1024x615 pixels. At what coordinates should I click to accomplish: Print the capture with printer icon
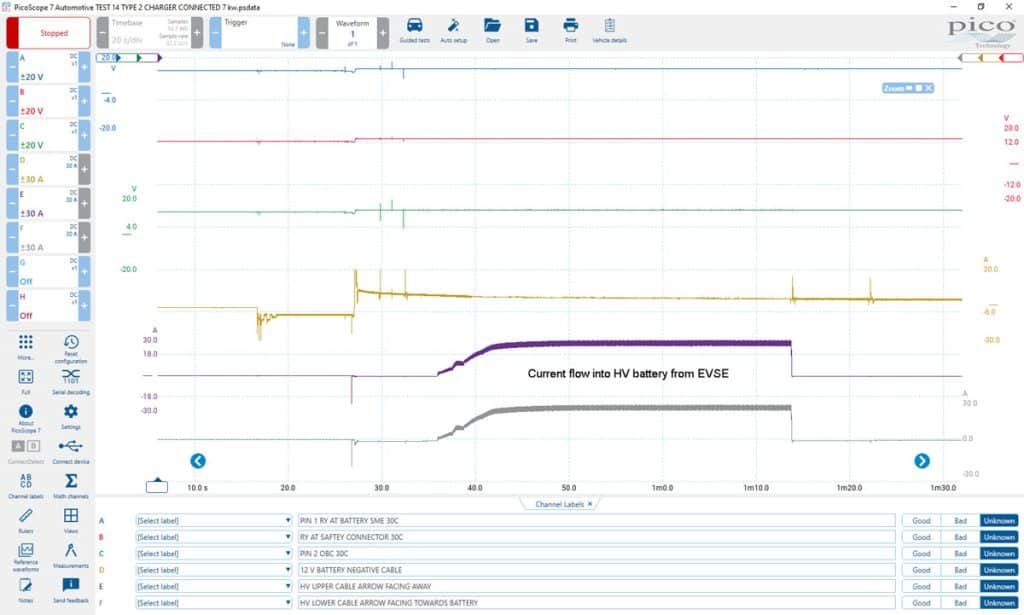pos(570,30)
